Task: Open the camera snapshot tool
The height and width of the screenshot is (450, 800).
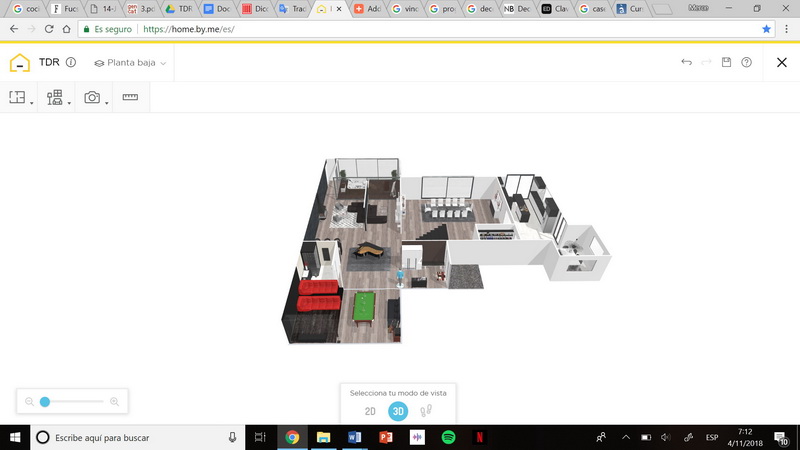Action: point(92,98)
